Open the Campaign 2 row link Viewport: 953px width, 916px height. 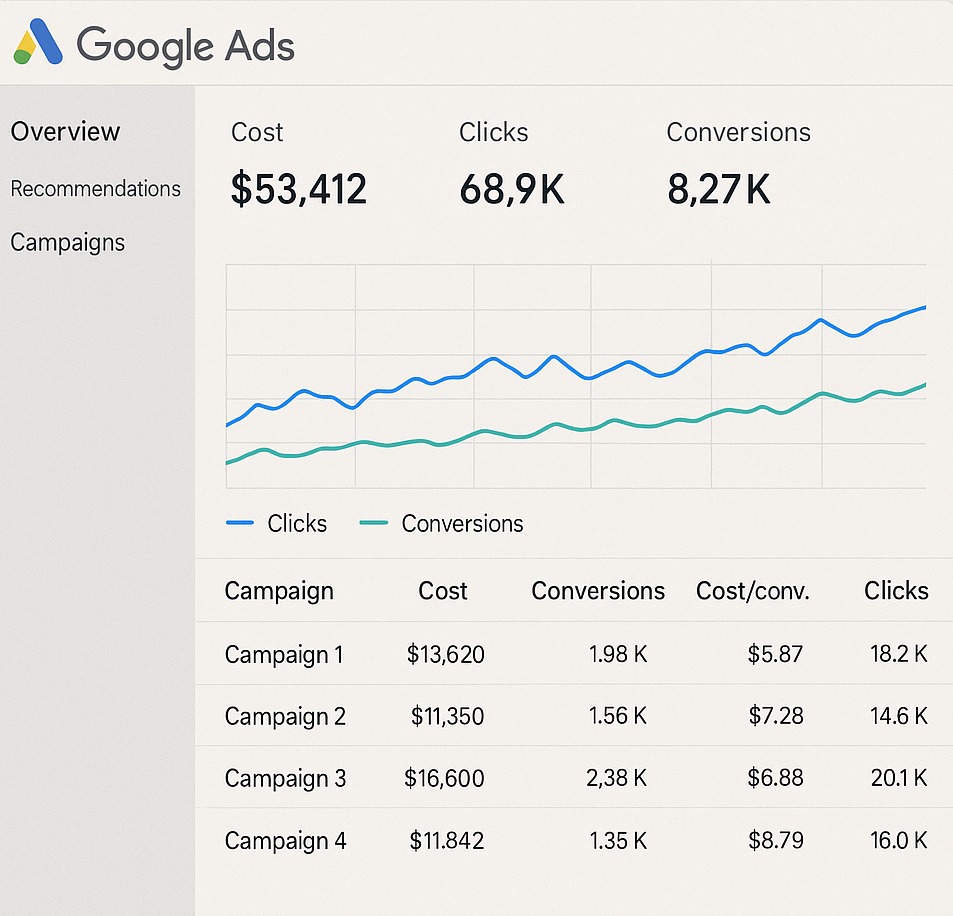tap(285, 717)
